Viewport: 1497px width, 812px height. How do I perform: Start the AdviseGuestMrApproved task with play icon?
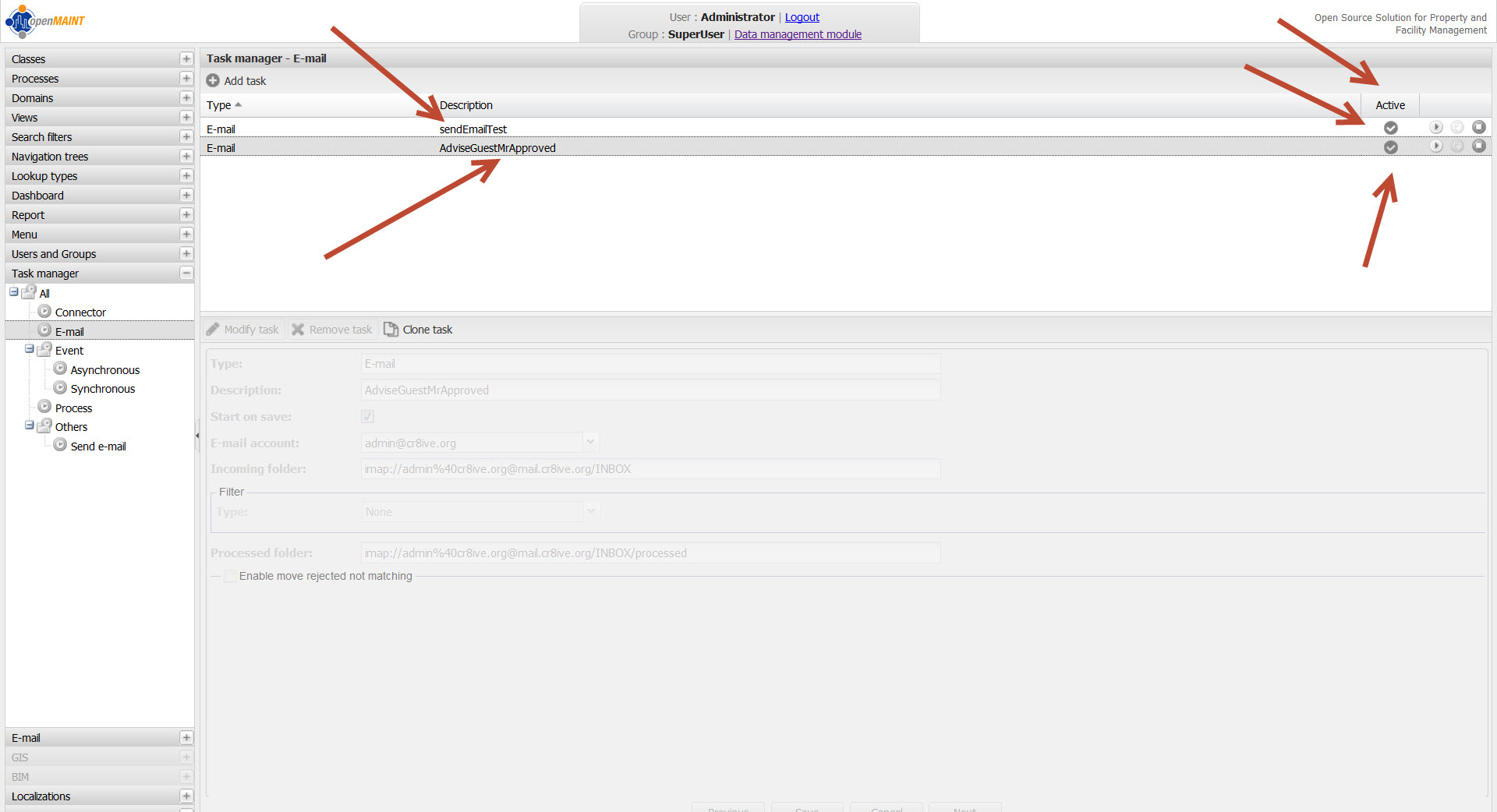click(1435, 147)
